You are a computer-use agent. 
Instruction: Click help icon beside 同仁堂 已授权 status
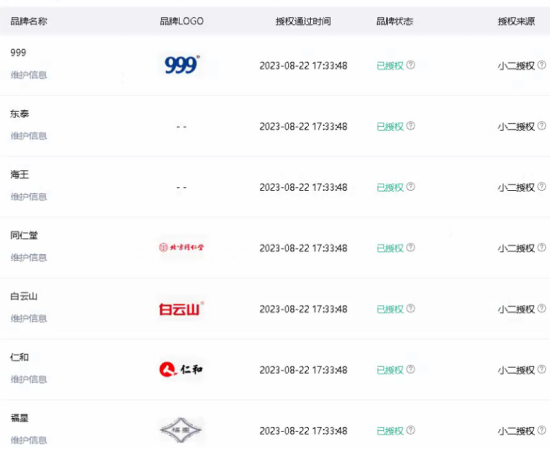point(411,247)
